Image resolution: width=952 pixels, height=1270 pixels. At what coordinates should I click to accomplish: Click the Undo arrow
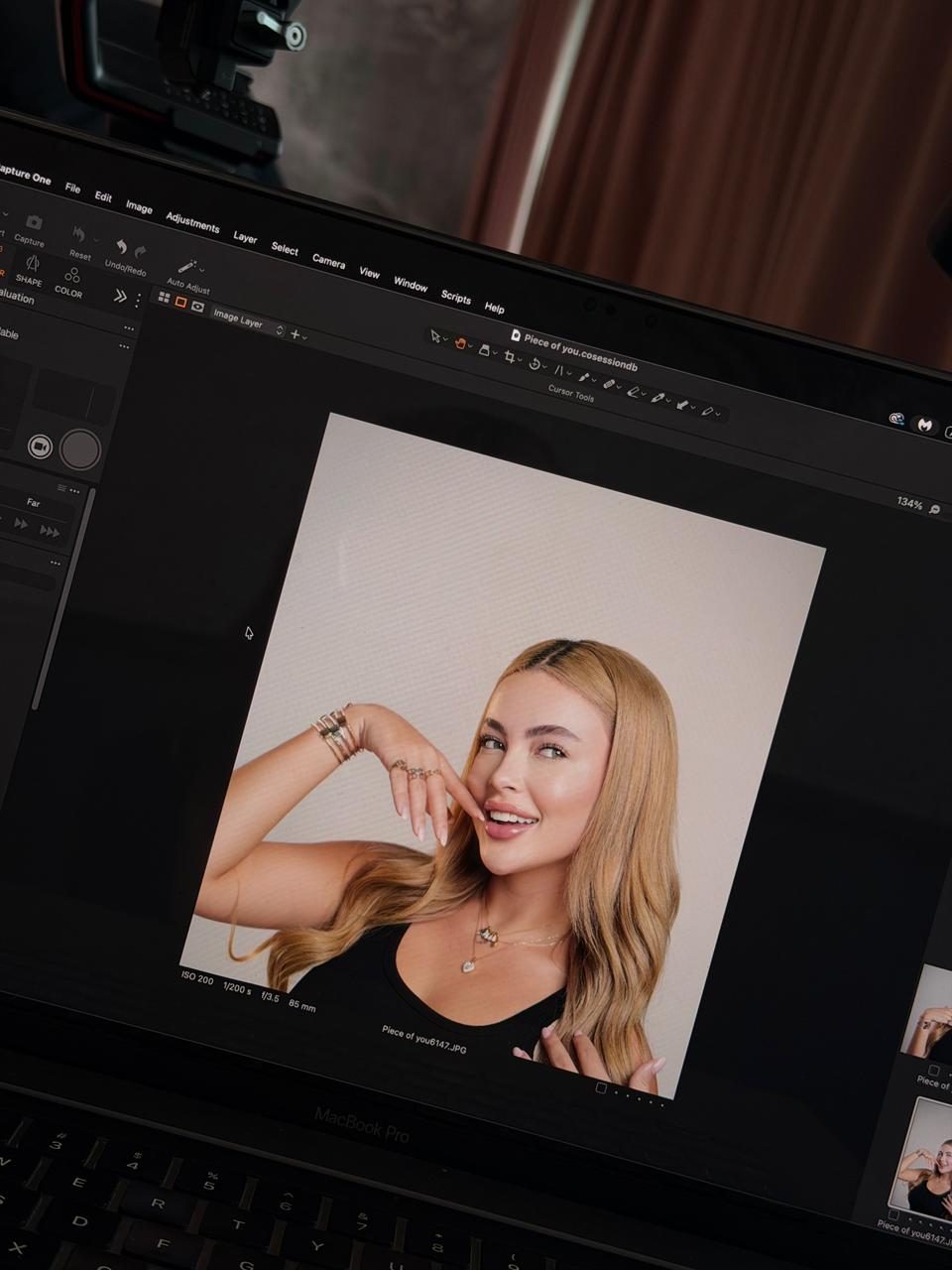[x=121, y=247]
